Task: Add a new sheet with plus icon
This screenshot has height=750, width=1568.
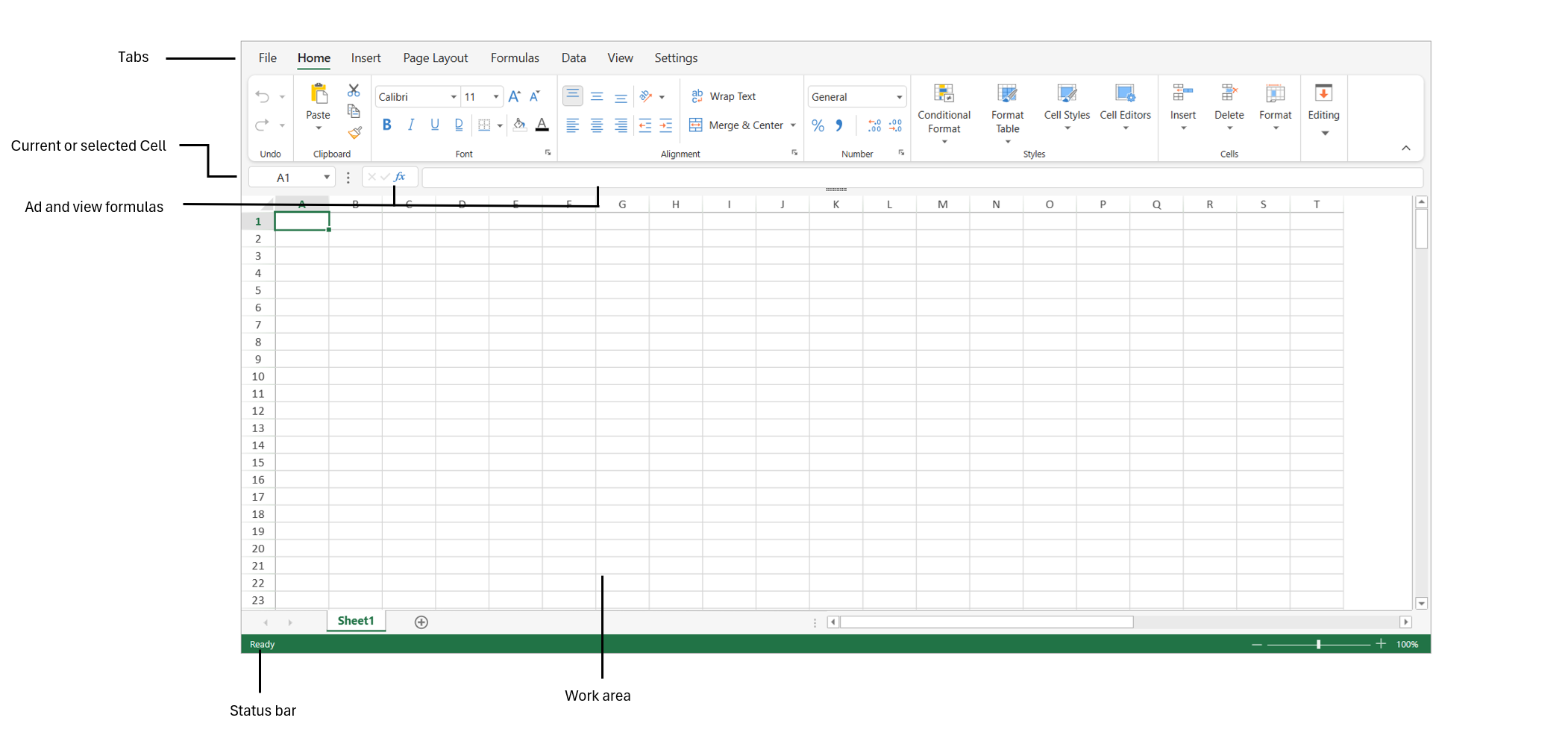Action: coord(421,622)
